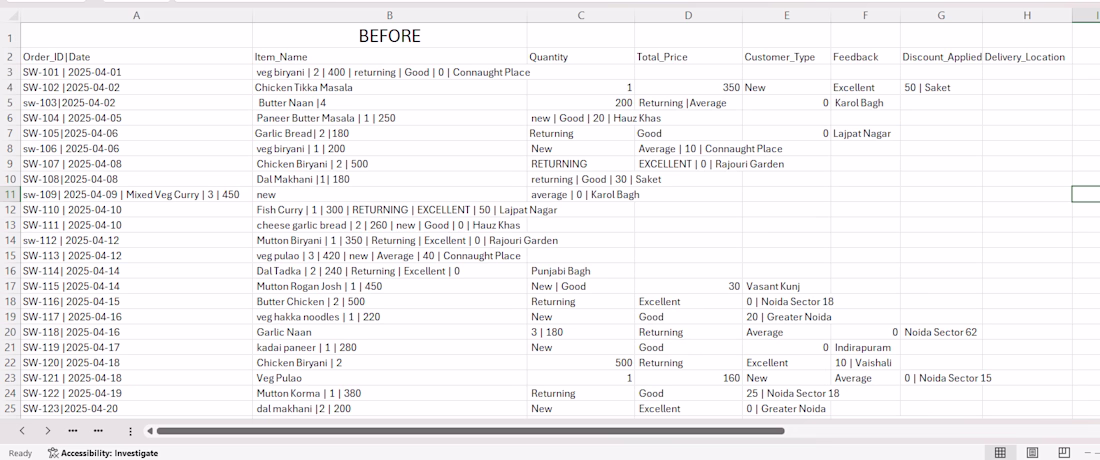
Task: Click the 10 | Vaishali cell
Action: [866, 363]
